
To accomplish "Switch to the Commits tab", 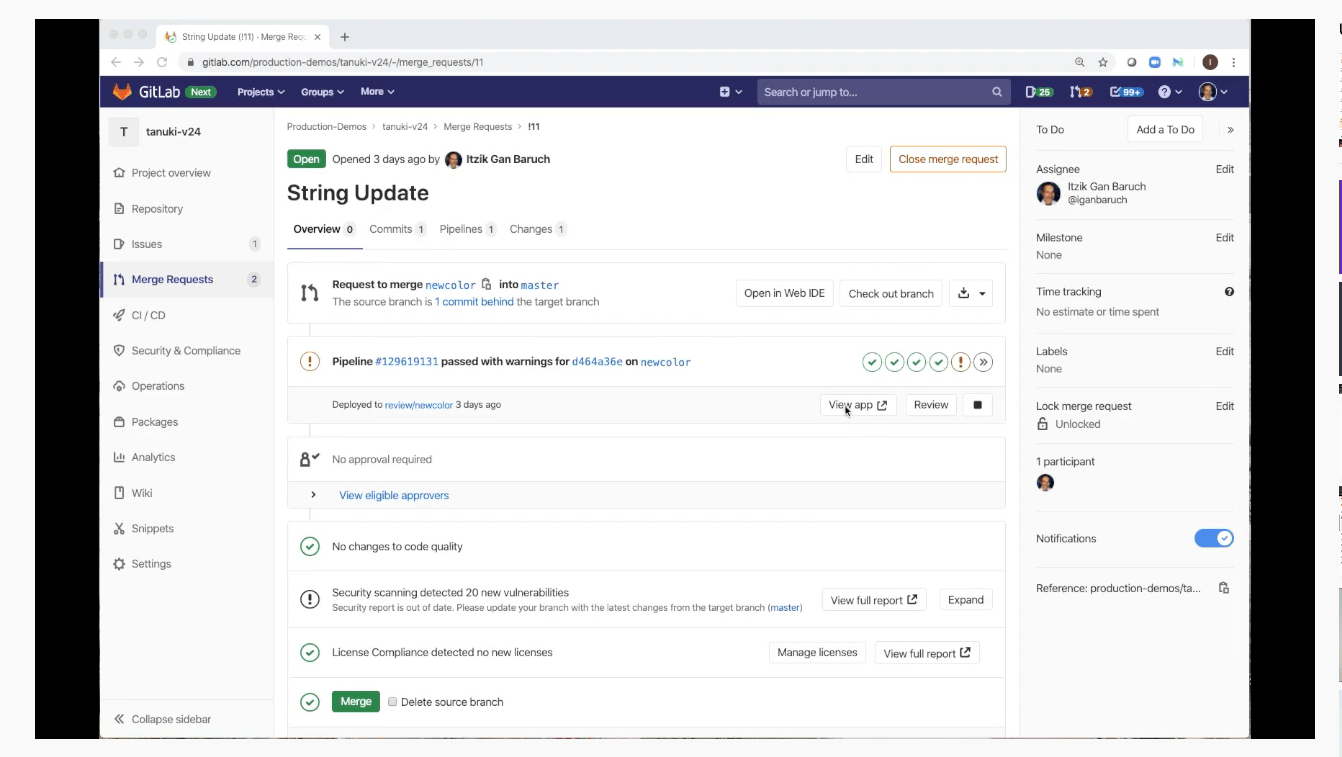I will [390, 229].
